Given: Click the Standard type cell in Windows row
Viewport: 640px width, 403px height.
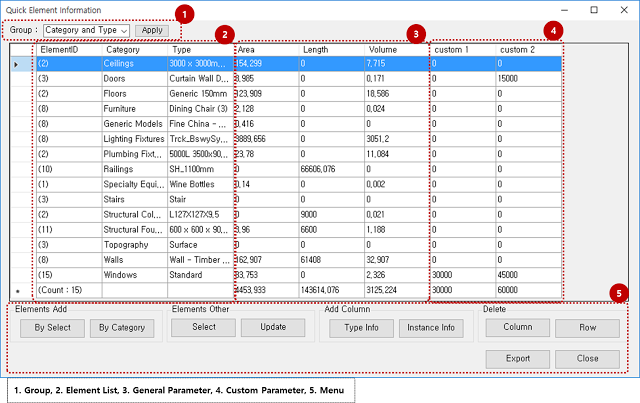Looking at the screenshot, I should pos(200,275).
